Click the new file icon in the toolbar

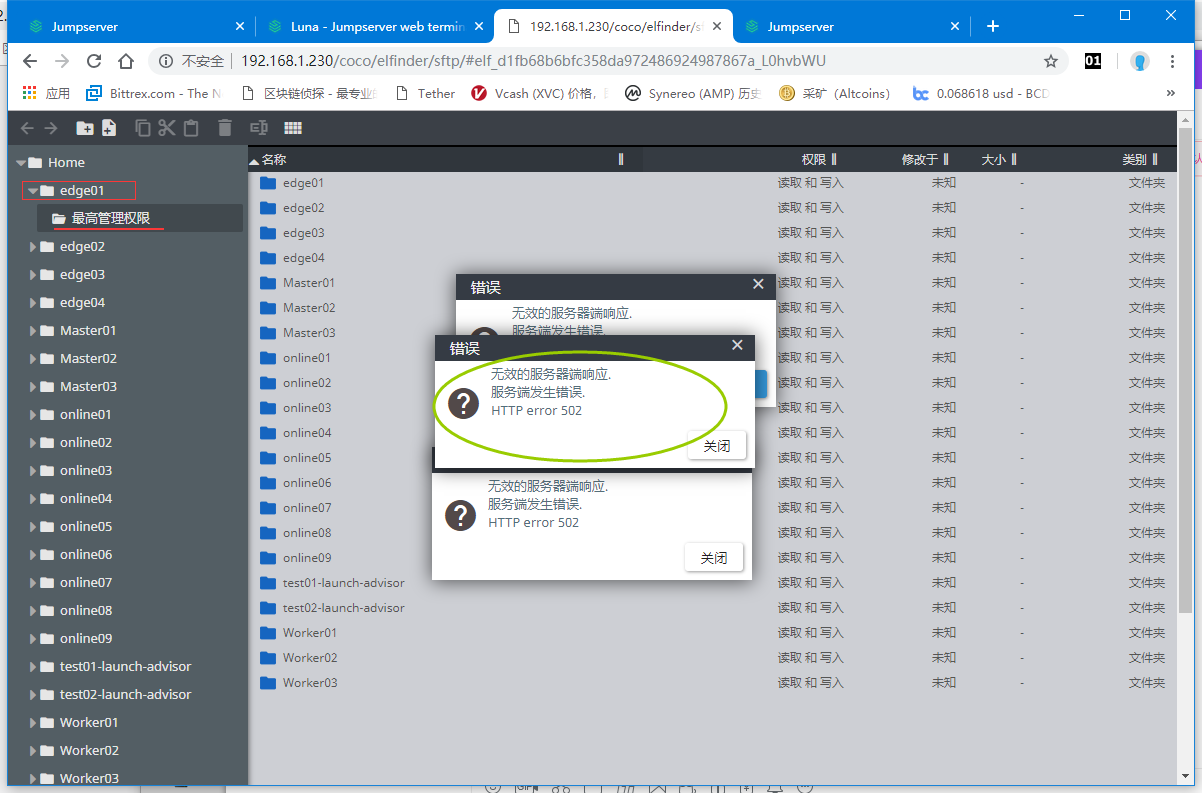point(108,128)
